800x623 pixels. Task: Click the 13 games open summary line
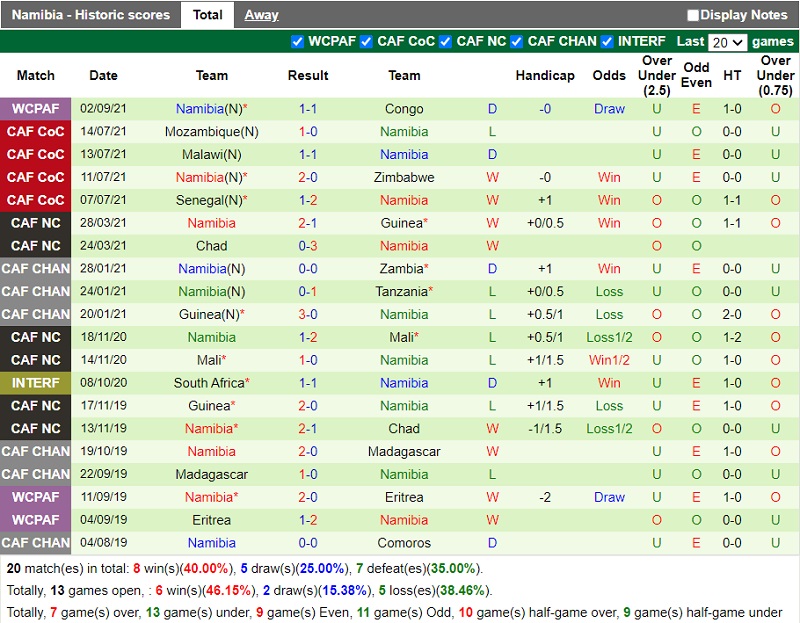tap(249, 591)
